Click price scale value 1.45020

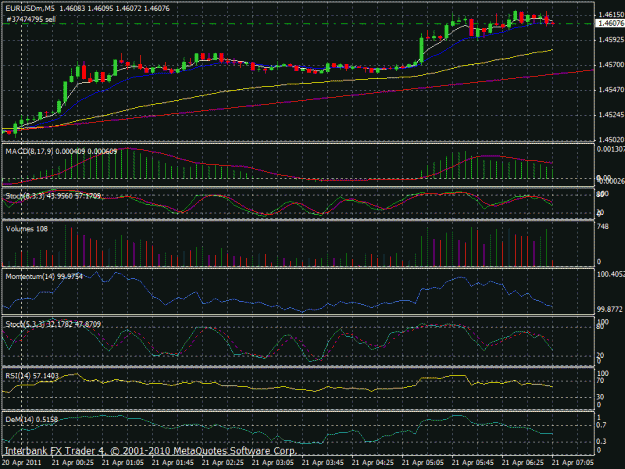pyautogui.click(x=611, y=139)
